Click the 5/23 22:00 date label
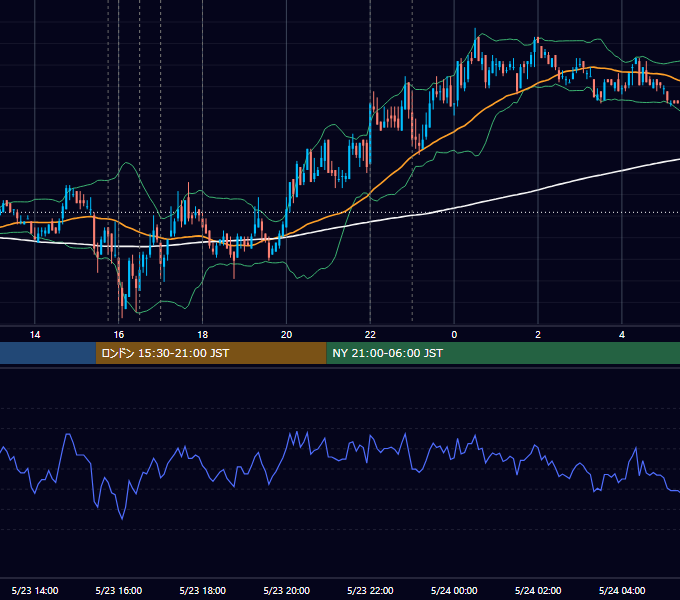The image size is (680, 600). pos(370,590)
